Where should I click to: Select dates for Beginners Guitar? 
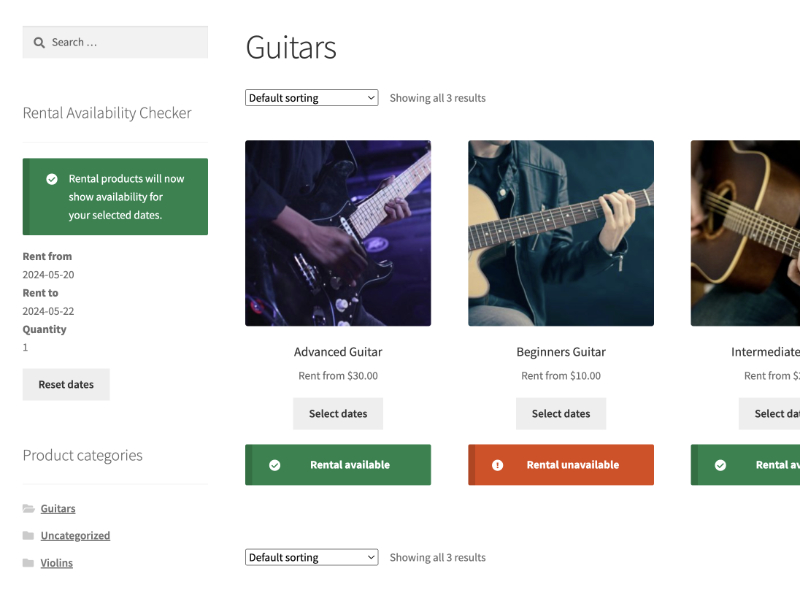tap(561, 414)
